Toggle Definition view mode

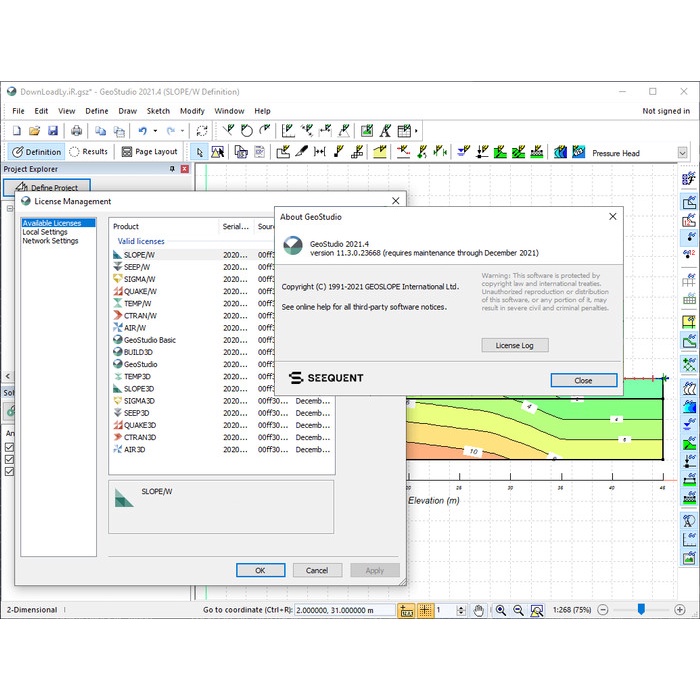[x=36, y=152]
